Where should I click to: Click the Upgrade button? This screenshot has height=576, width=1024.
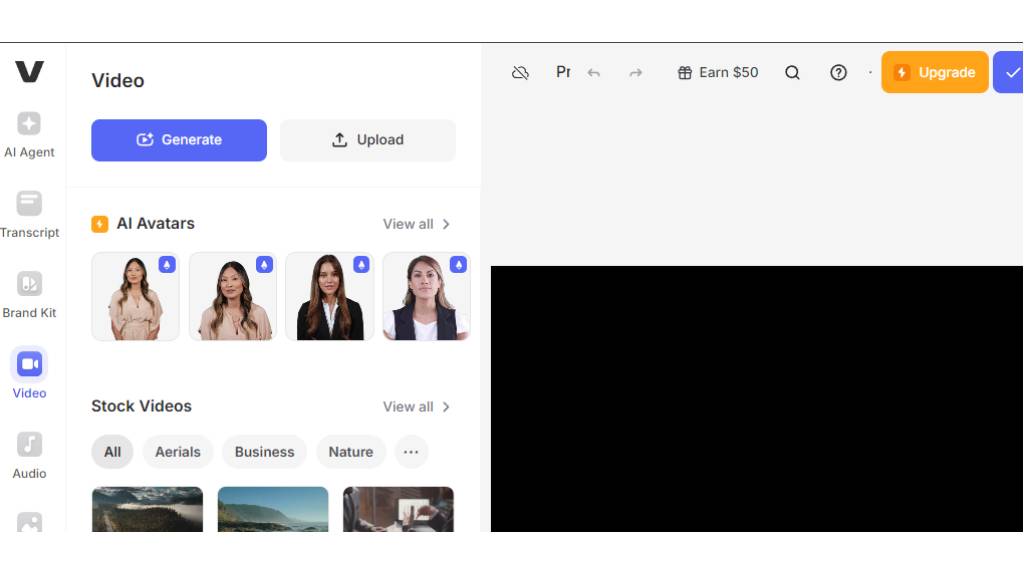point(934,72)
